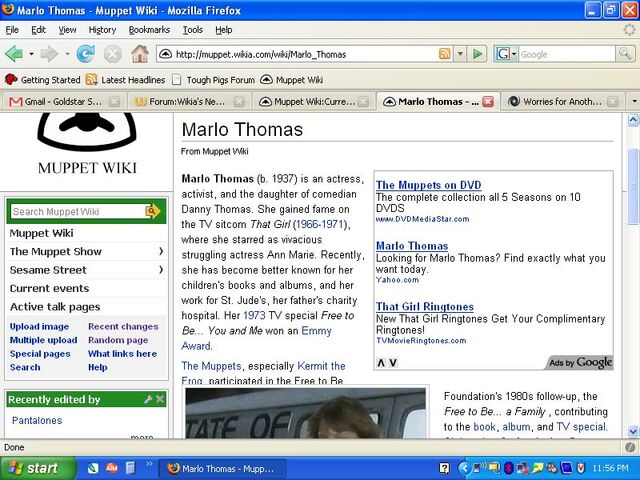Viewport: 640px width, 480px height.
Task: Expand quick launch overflow chevron
Action: coord(149,464)
